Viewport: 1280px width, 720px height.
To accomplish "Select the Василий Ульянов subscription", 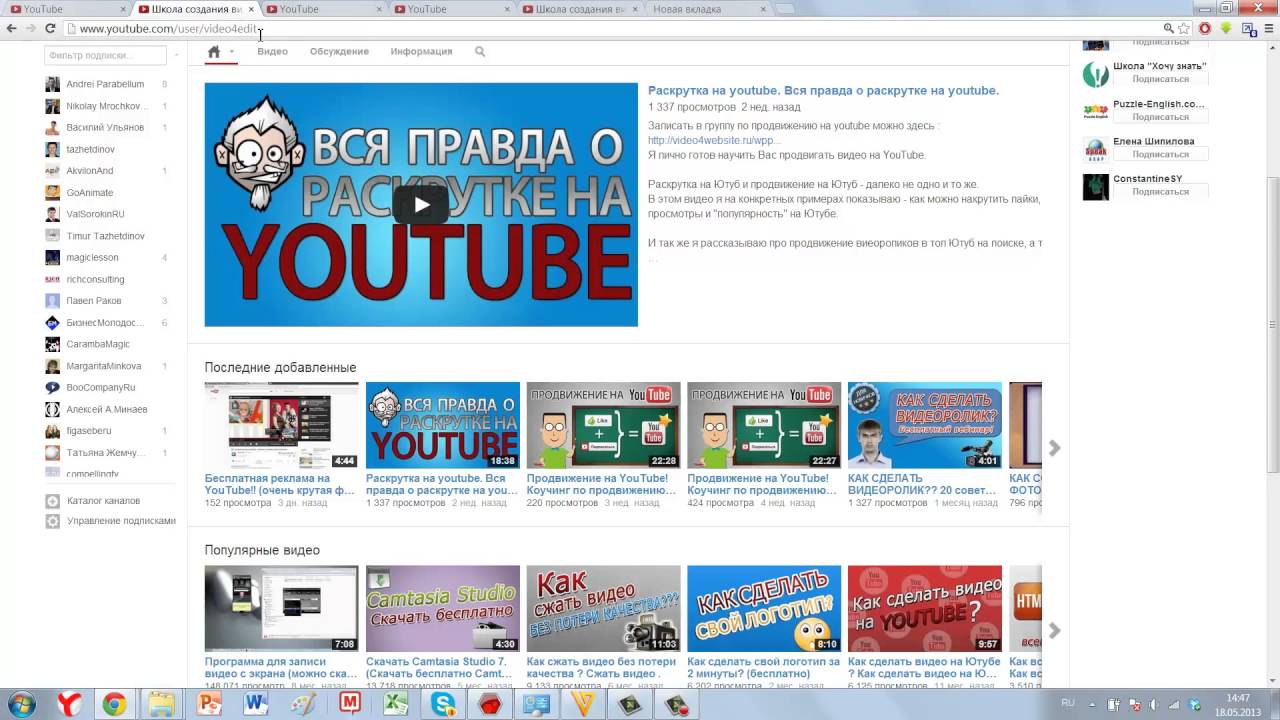I will [106, 128].
